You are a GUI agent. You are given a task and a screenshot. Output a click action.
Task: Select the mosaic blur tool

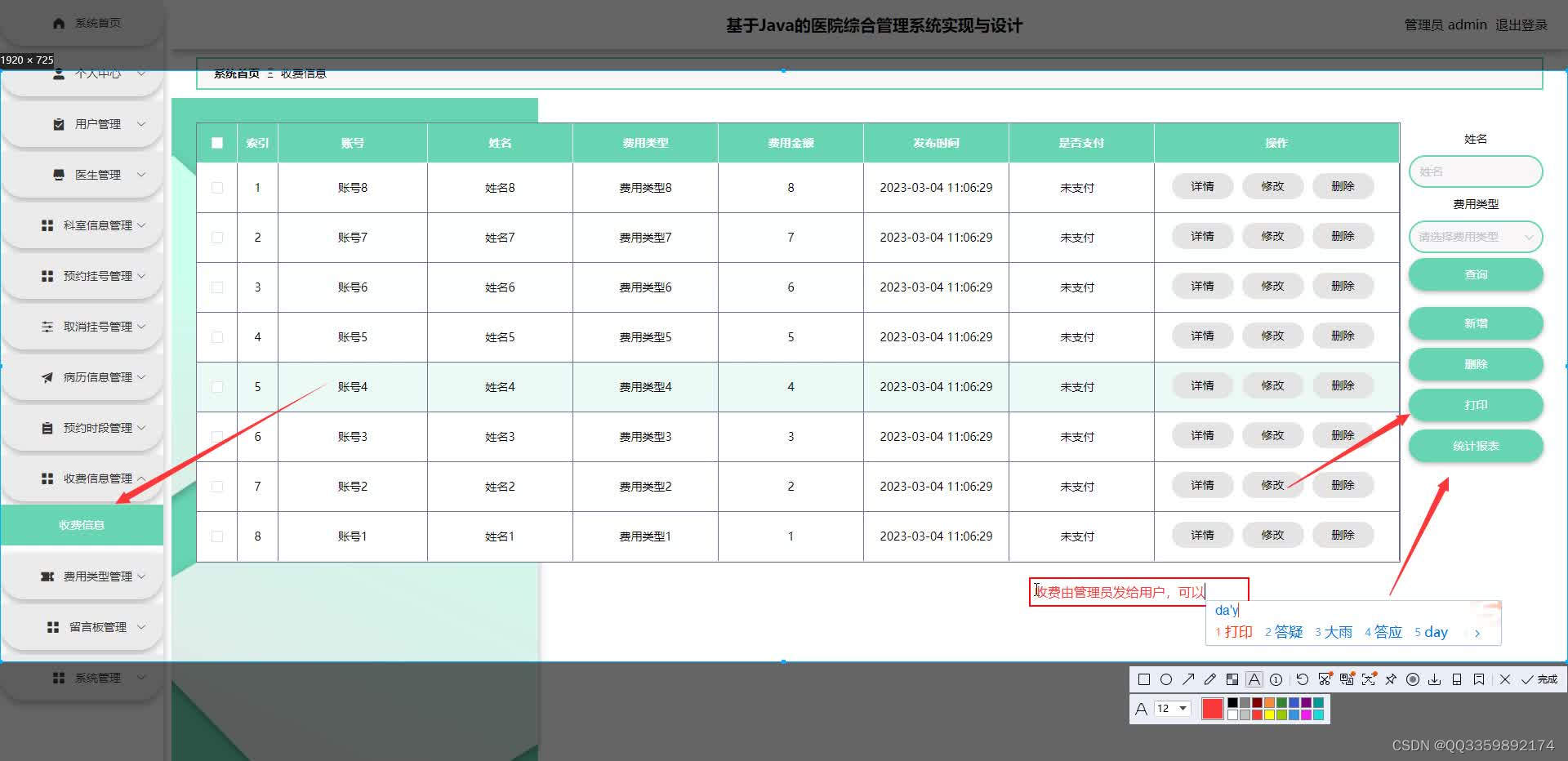pos(1232,679)
